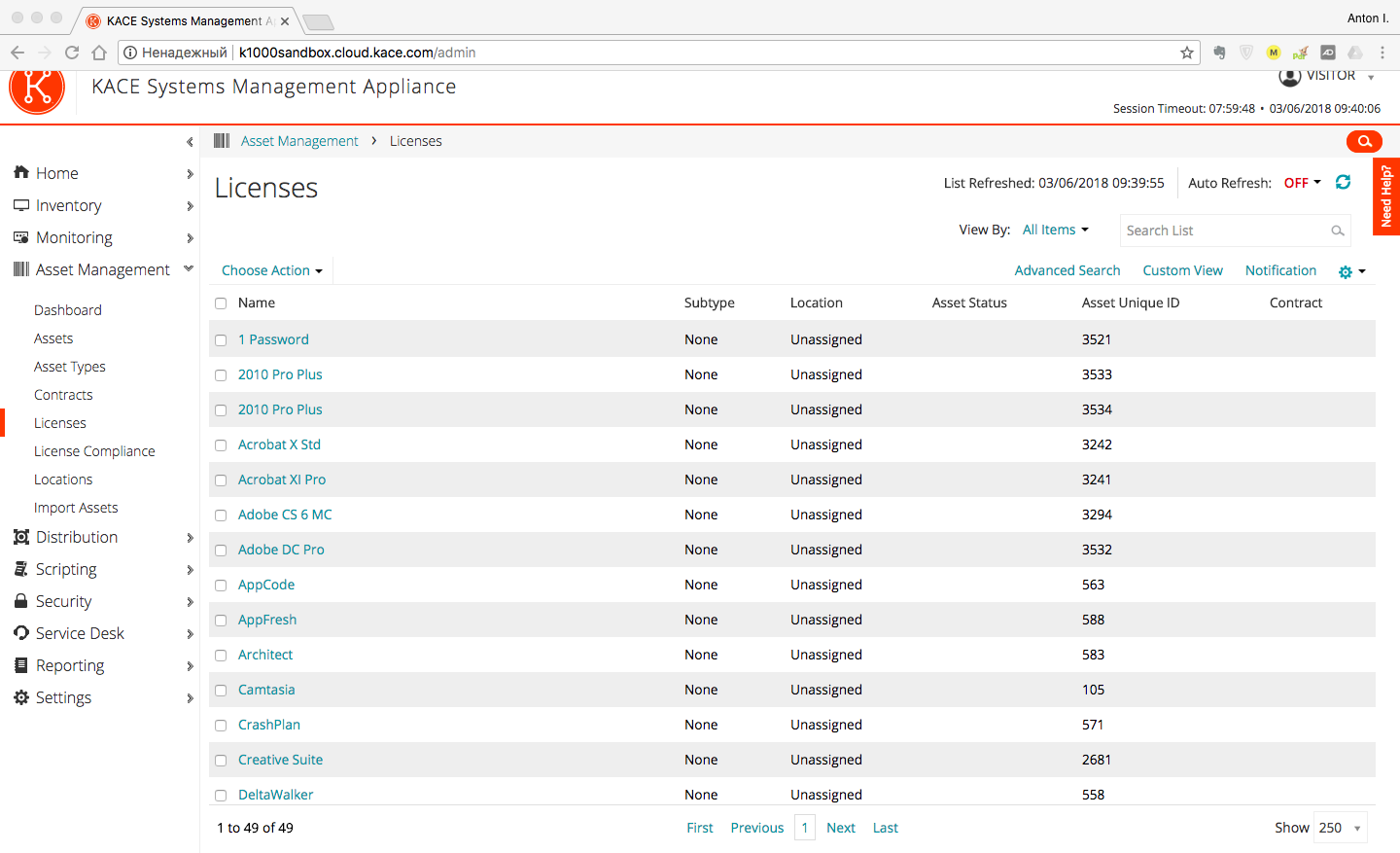
Task: Open the Chrome three-dot menu
Action: click(x=1382, y=53)
